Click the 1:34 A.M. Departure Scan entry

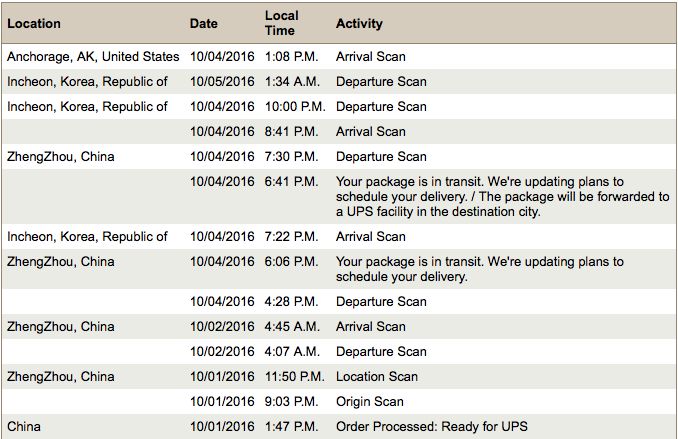(381, 82)
